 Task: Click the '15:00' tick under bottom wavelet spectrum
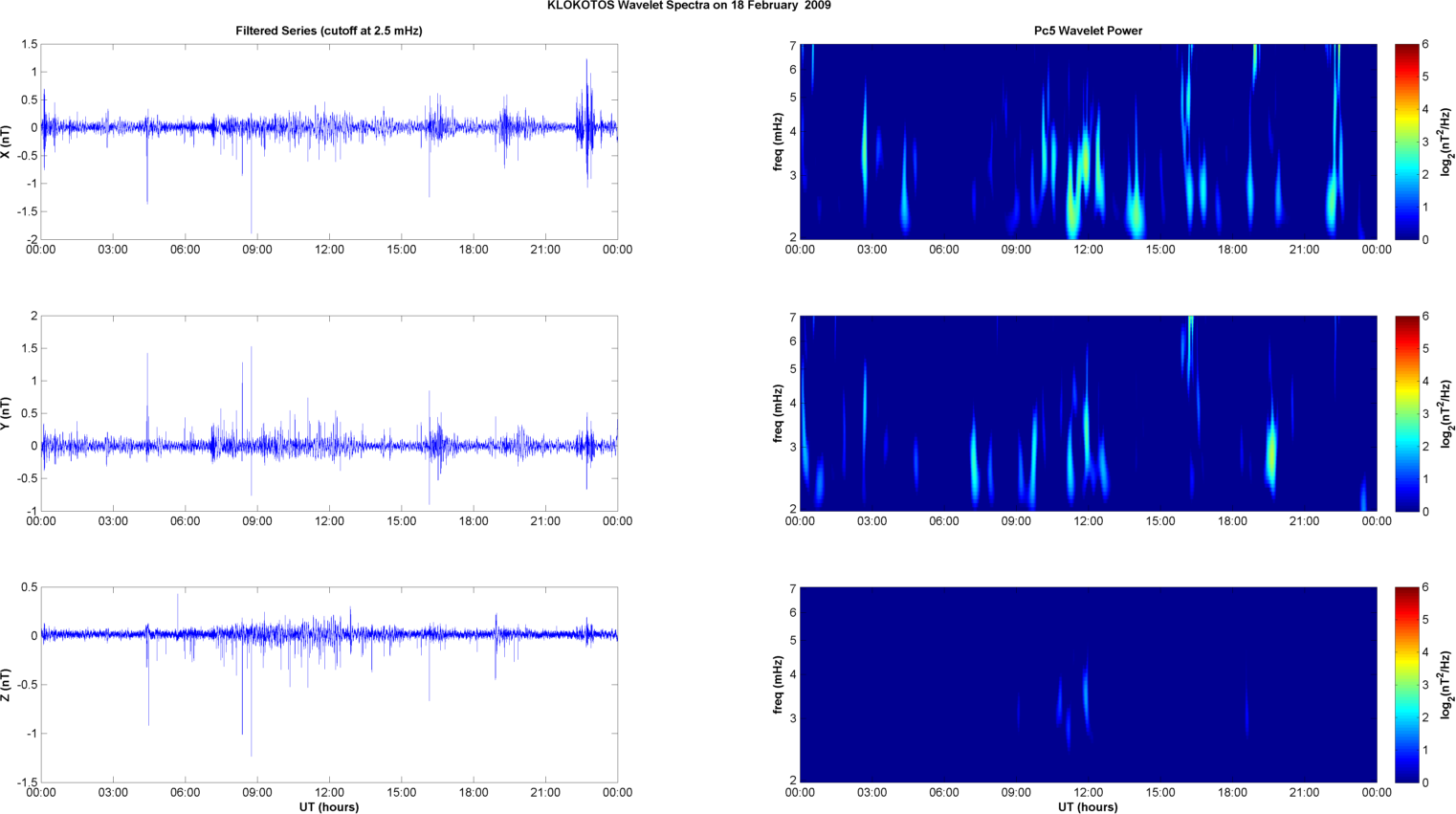point(1160,793)
